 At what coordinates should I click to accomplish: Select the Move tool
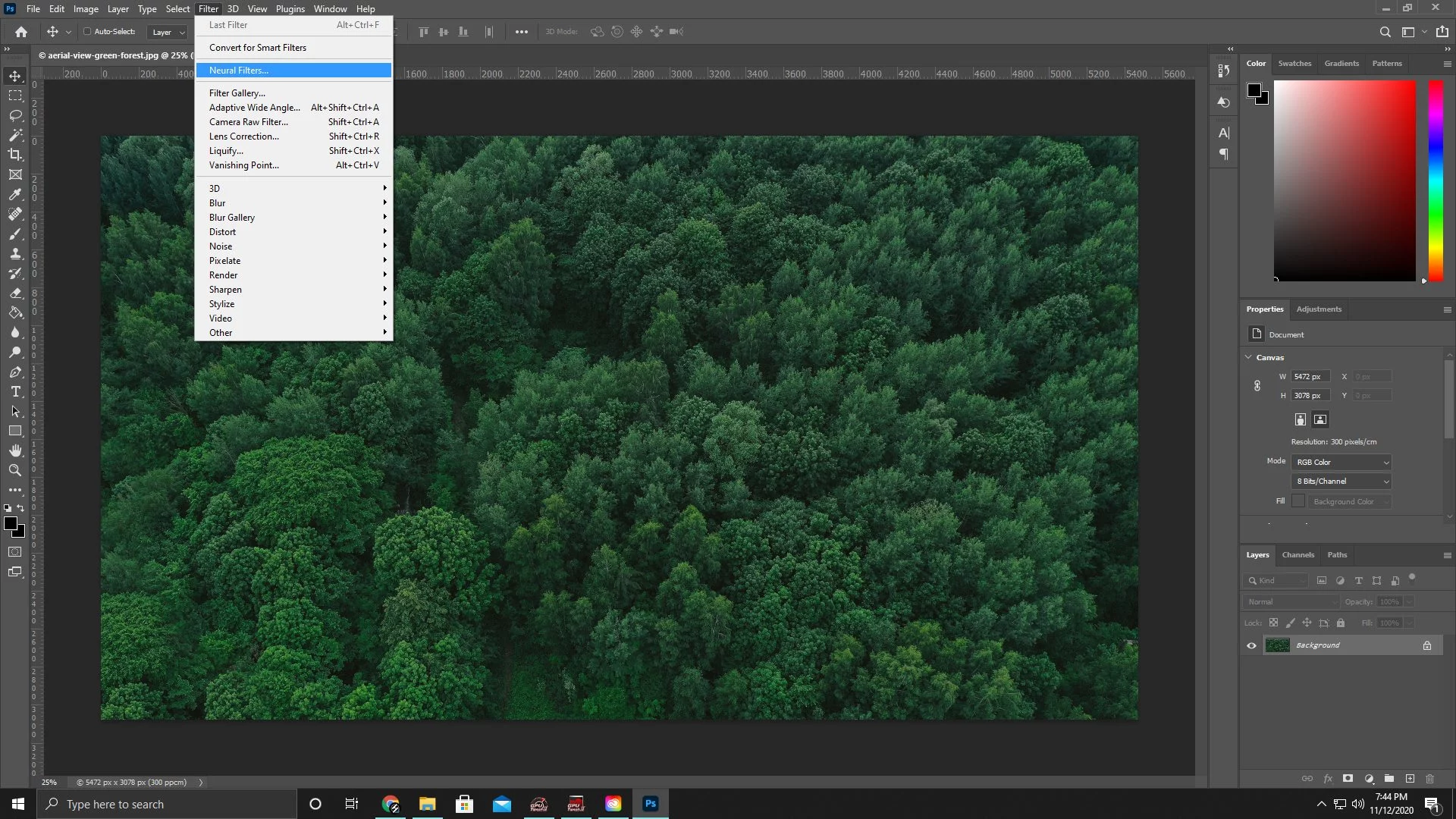(15, 76)
